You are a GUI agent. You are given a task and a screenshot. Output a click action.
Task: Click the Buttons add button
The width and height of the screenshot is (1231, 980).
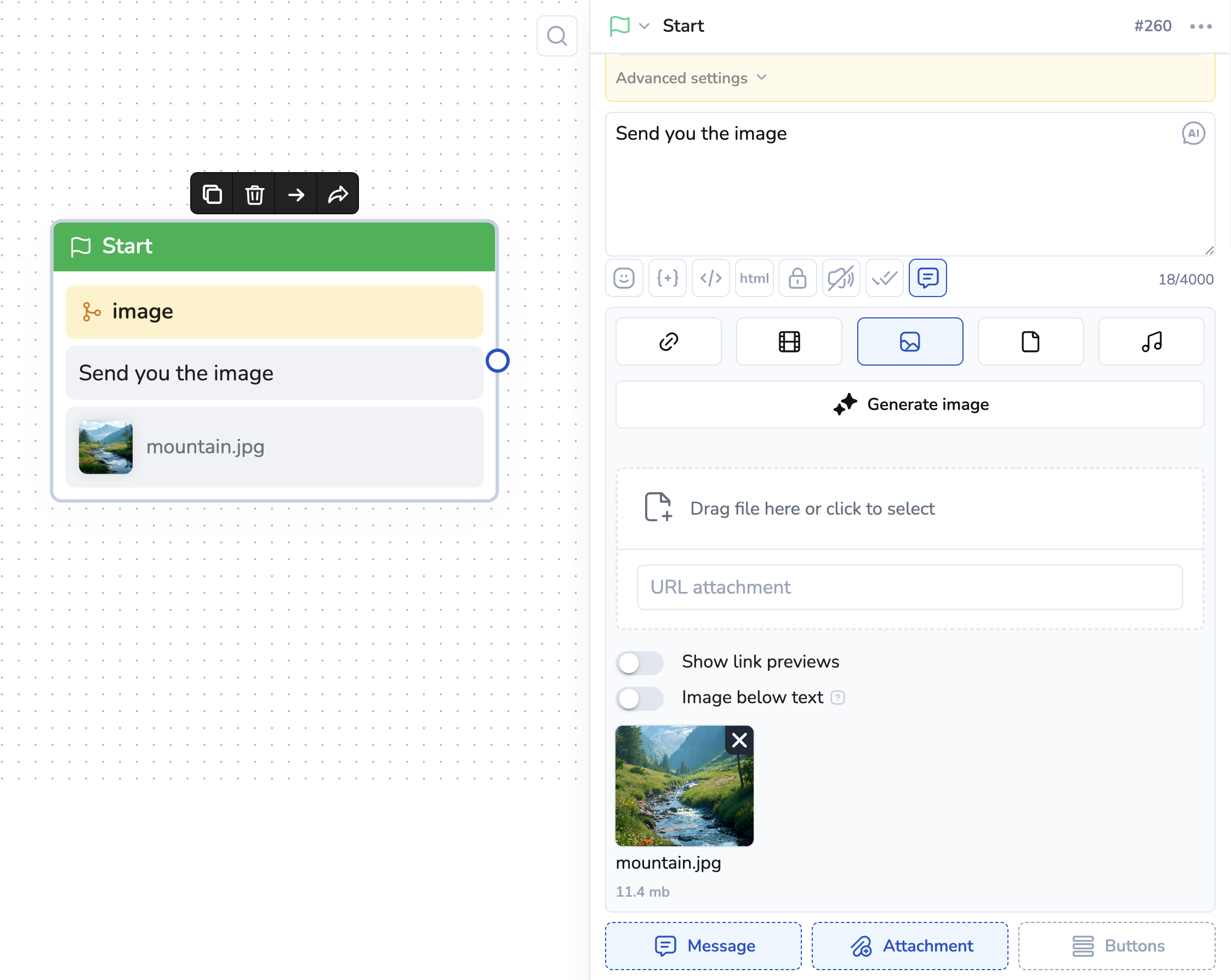coord(1116,945)
